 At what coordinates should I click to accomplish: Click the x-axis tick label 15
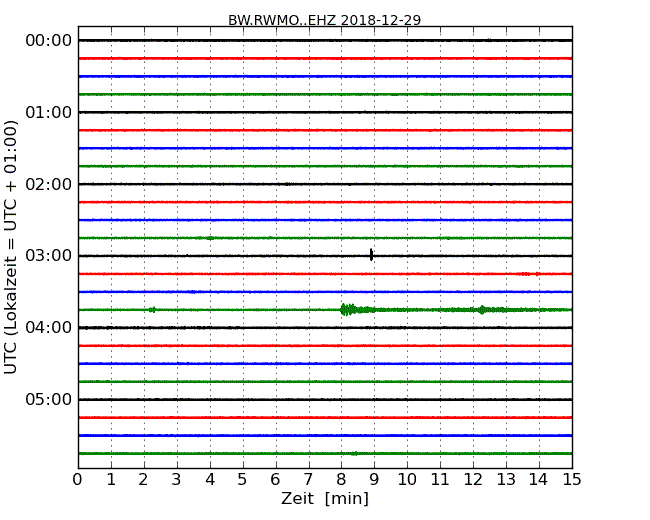[572, 480]
